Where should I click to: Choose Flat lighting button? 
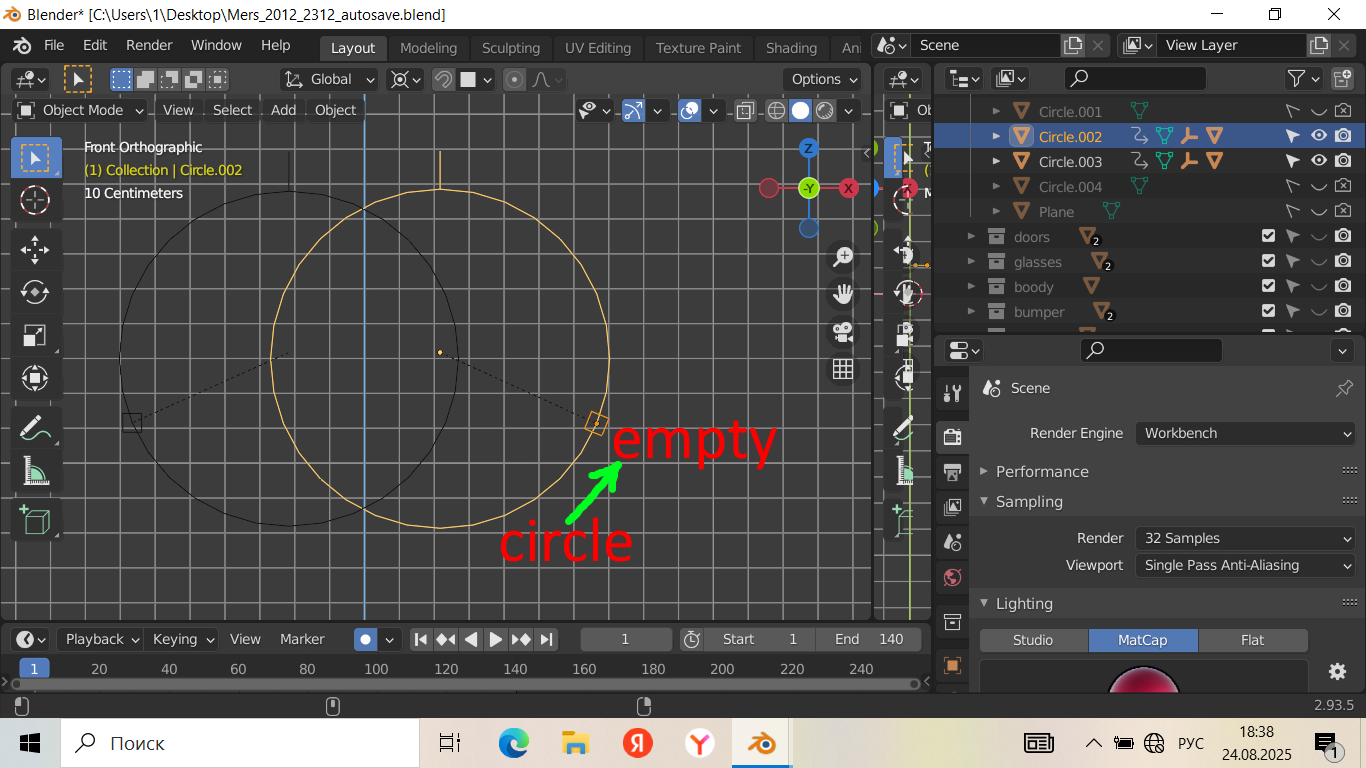click(1252, 640)
